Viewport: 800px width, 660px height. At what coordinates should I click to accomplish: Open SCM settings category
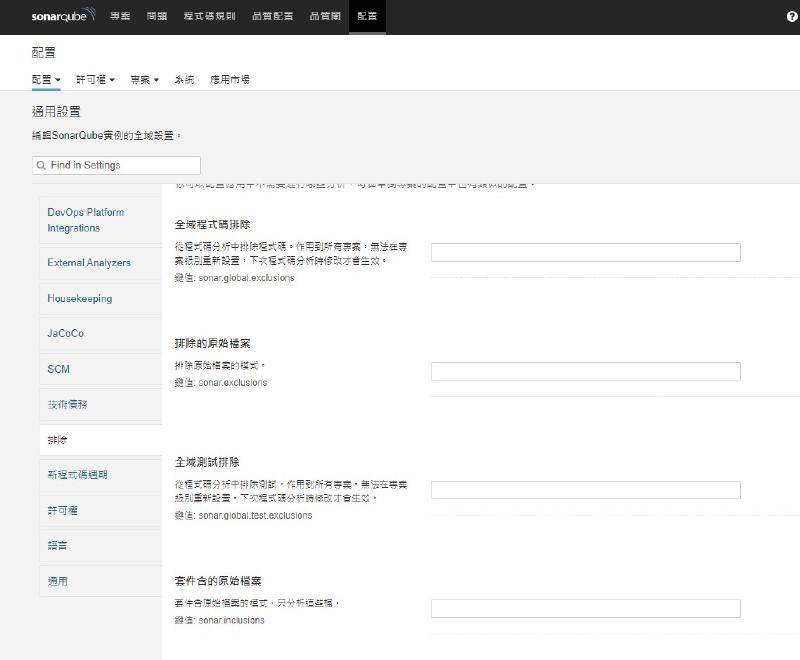(x=58, y=369)
